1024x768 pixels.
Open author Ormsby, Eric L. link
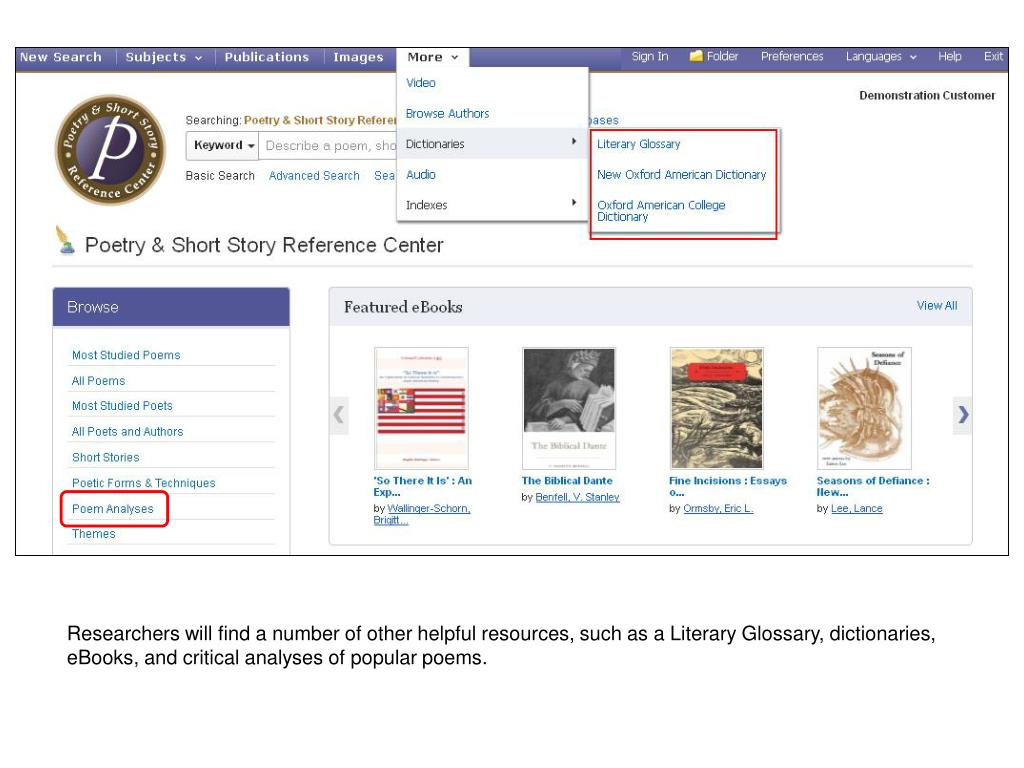pos(718,509)
